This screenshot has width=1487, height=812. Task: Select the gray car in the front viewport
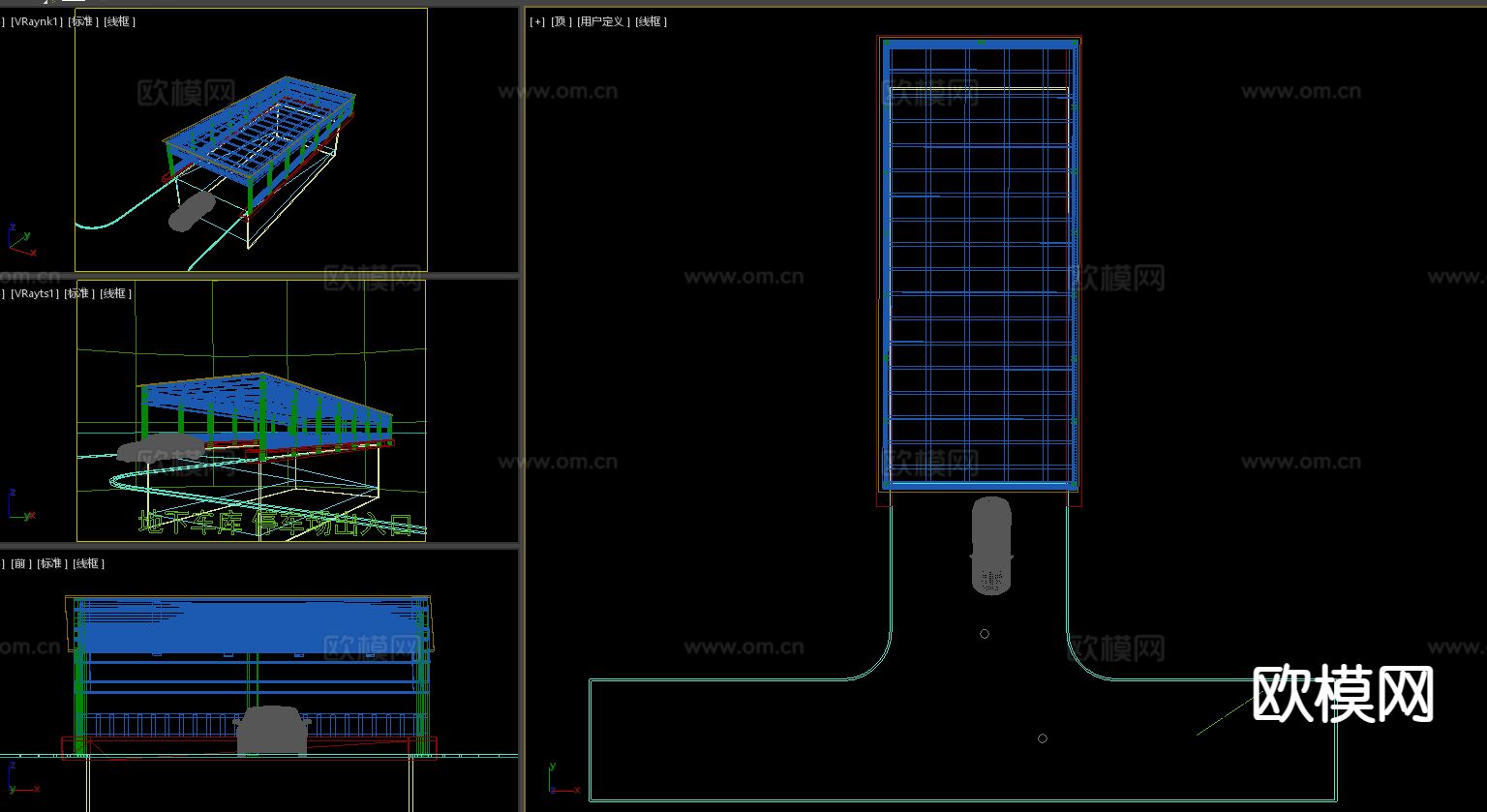click(272, 732)
